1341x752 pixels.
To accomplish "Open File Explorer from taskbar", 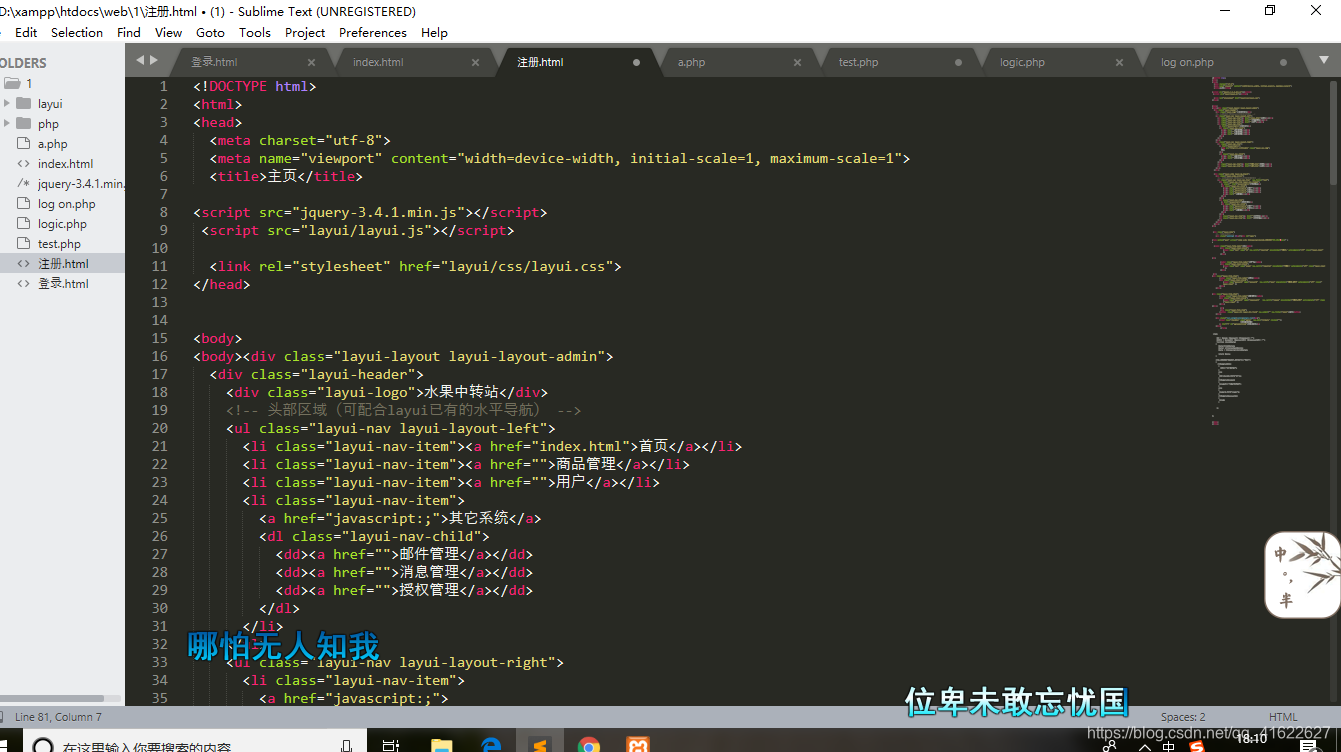I will (440, 745).
